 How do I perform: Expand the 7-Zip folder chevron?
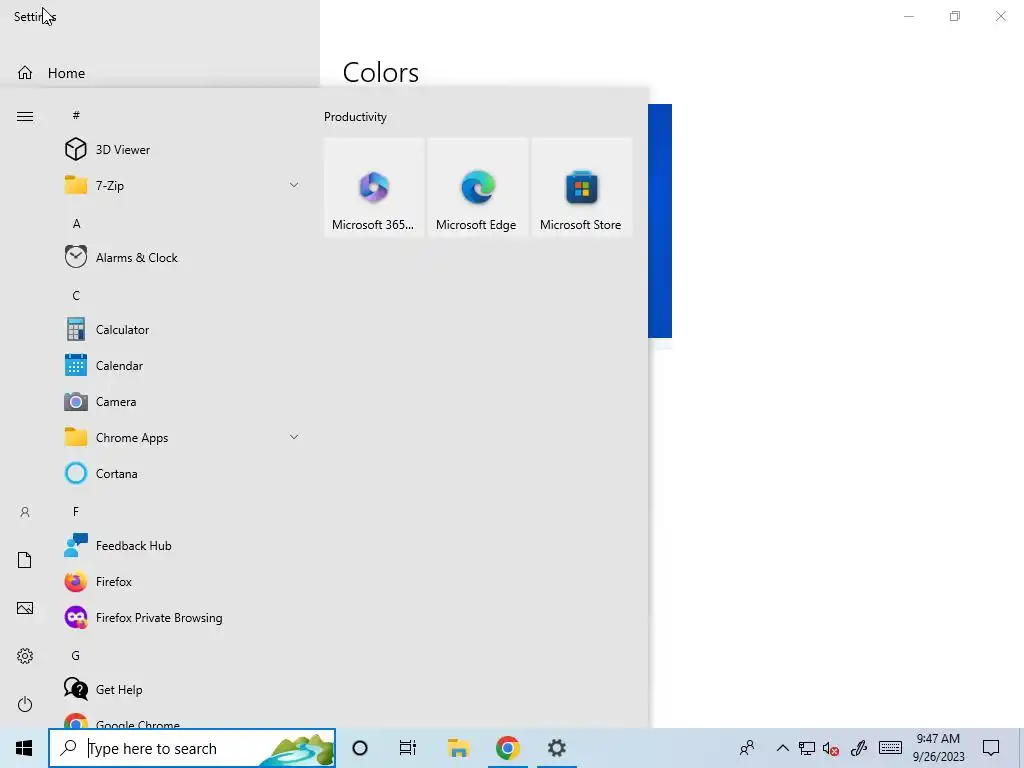[x=294, y=185]
